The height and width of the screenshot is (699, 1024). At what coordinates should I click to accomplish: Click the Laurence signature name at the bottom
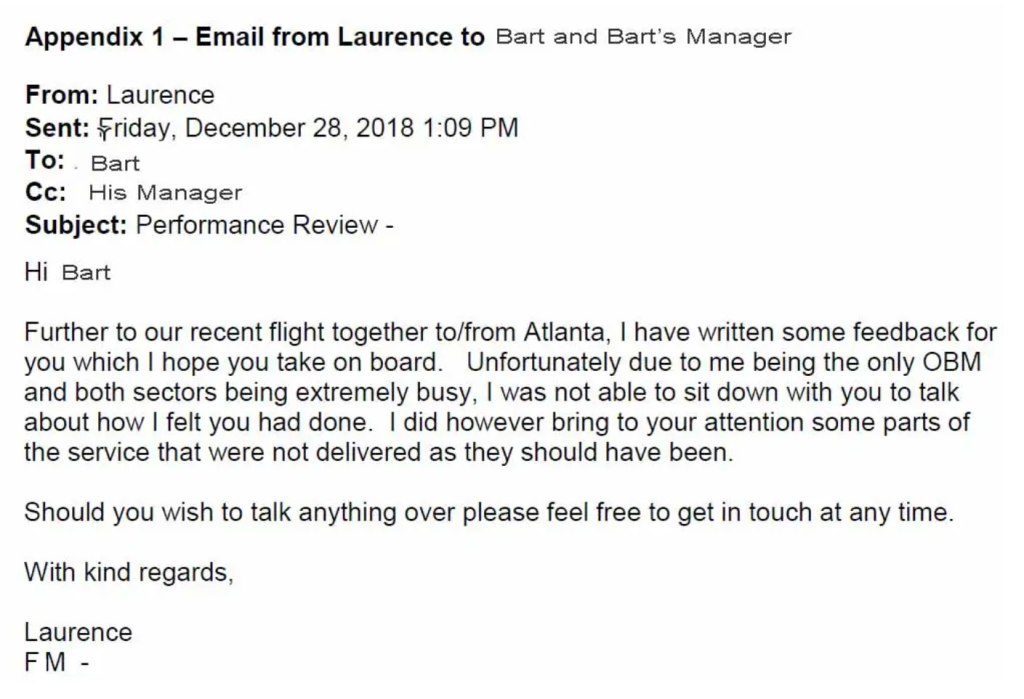click(78, 633)
